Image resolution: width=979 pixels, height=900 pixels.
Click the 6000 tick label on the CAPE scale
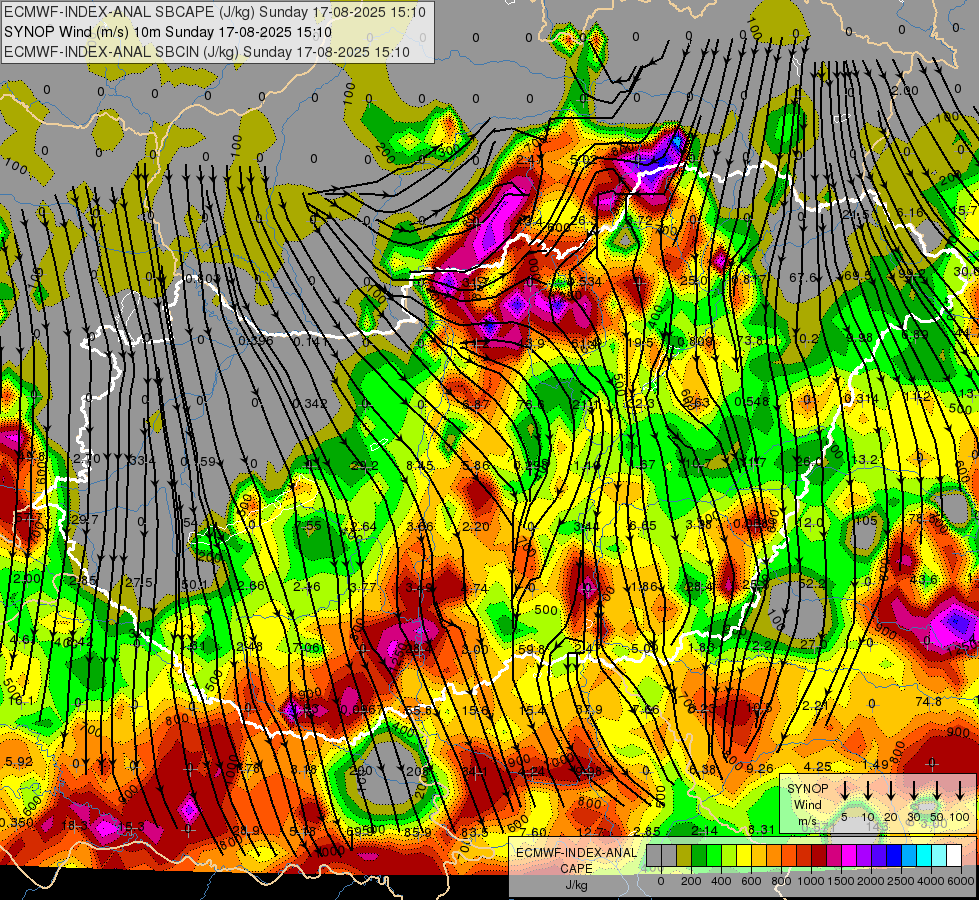[x=962, y=881]
